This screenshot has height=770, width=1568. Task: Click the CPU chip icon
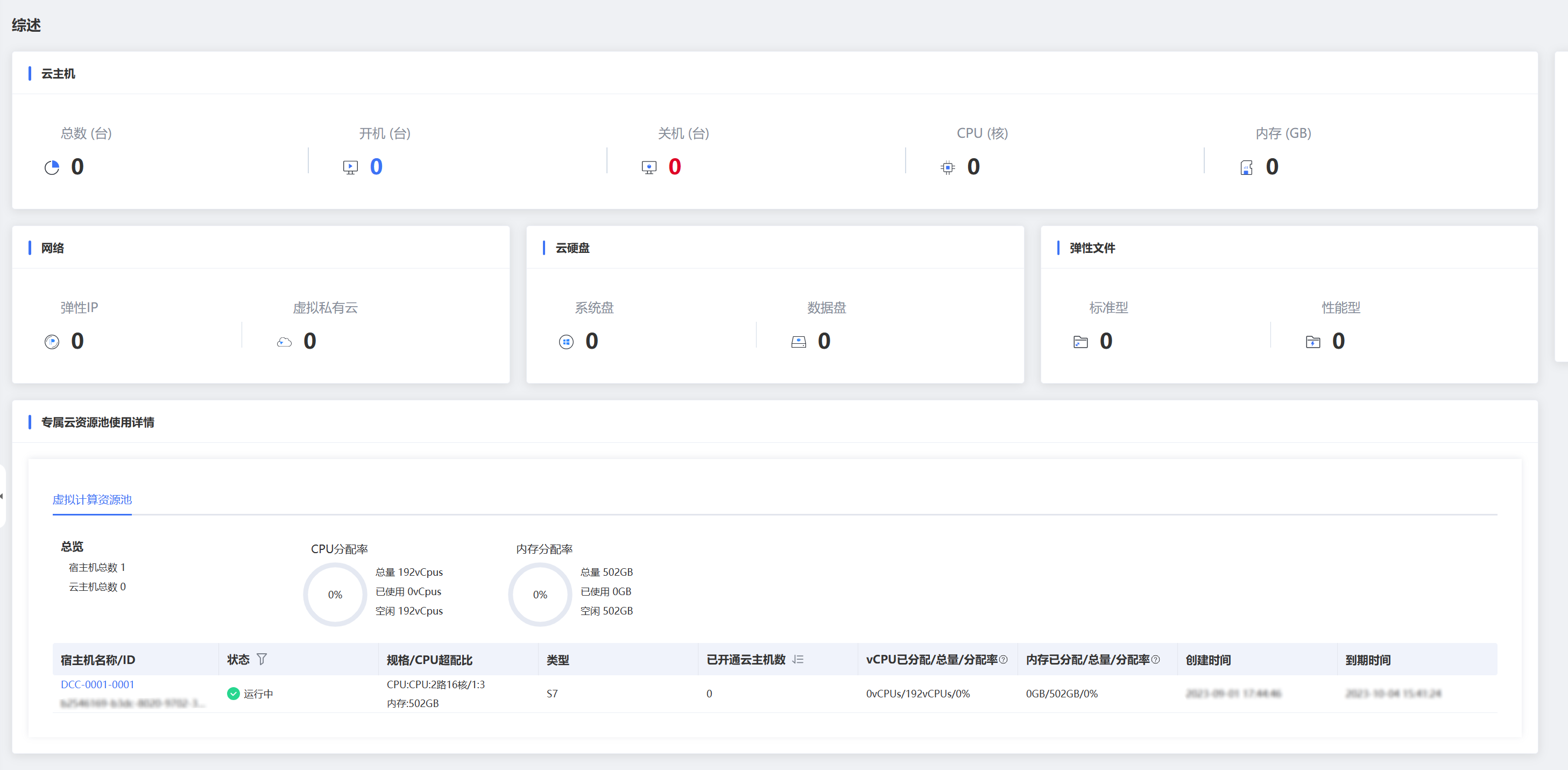click(948, 167)
